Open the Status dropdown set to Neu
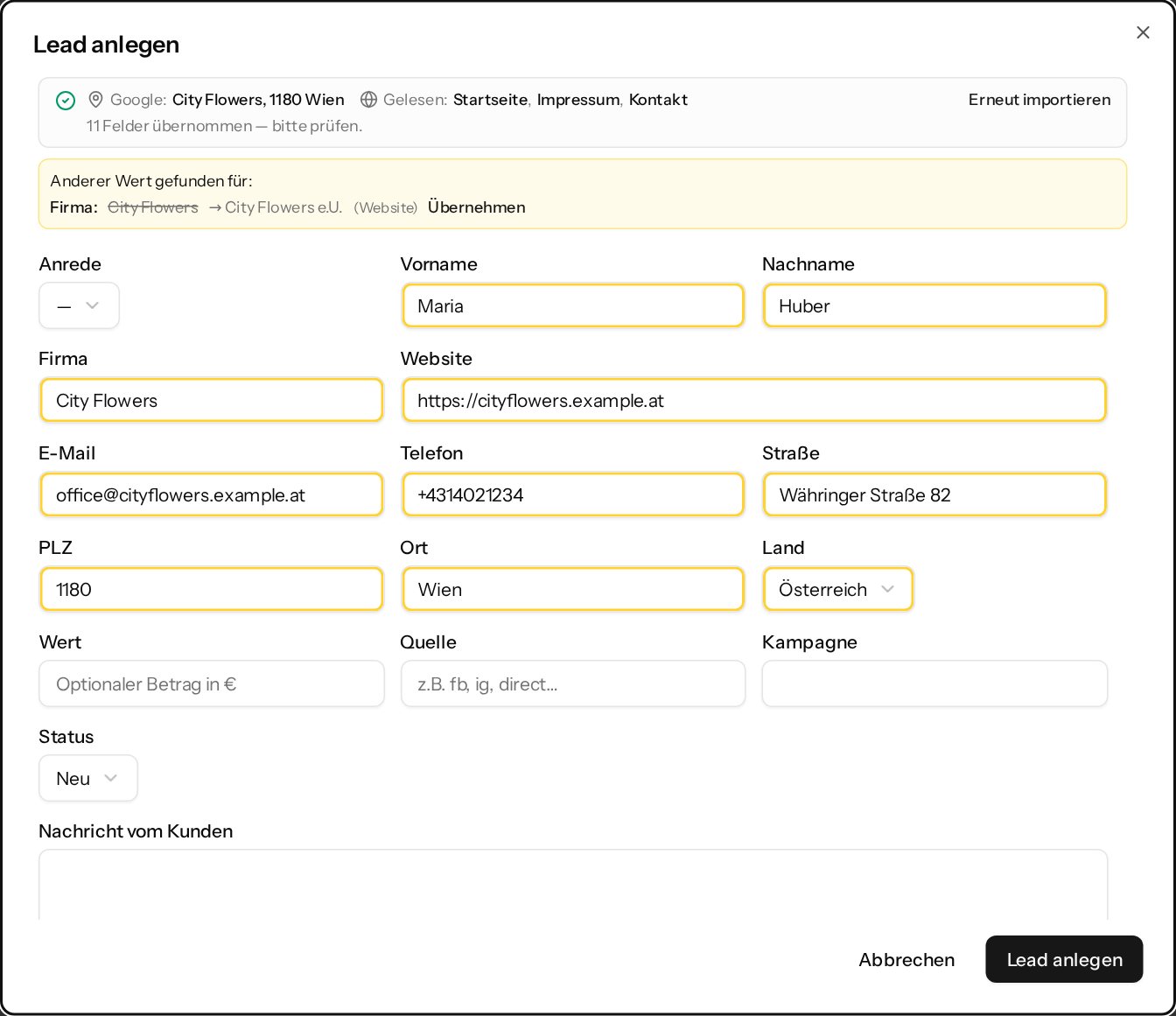Viewport: 1176px width, 1016px height. coord(88,778)
